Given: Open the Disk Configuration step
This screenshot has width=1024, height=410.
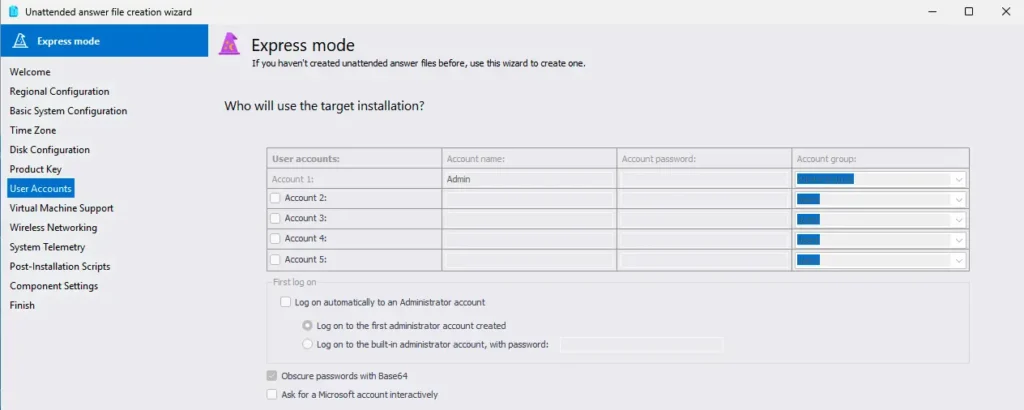Looking at the screenshot, I should tap(50, 150).
